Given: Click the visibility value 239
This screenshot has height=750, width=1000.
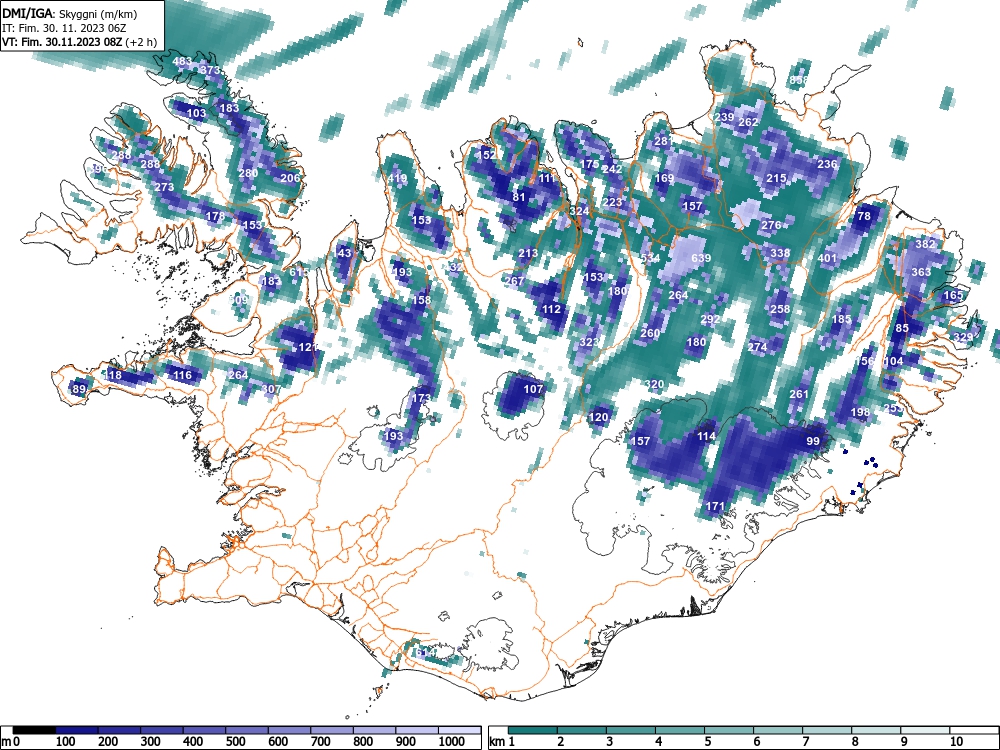Looking at the screenshot, I should [724, 117].
